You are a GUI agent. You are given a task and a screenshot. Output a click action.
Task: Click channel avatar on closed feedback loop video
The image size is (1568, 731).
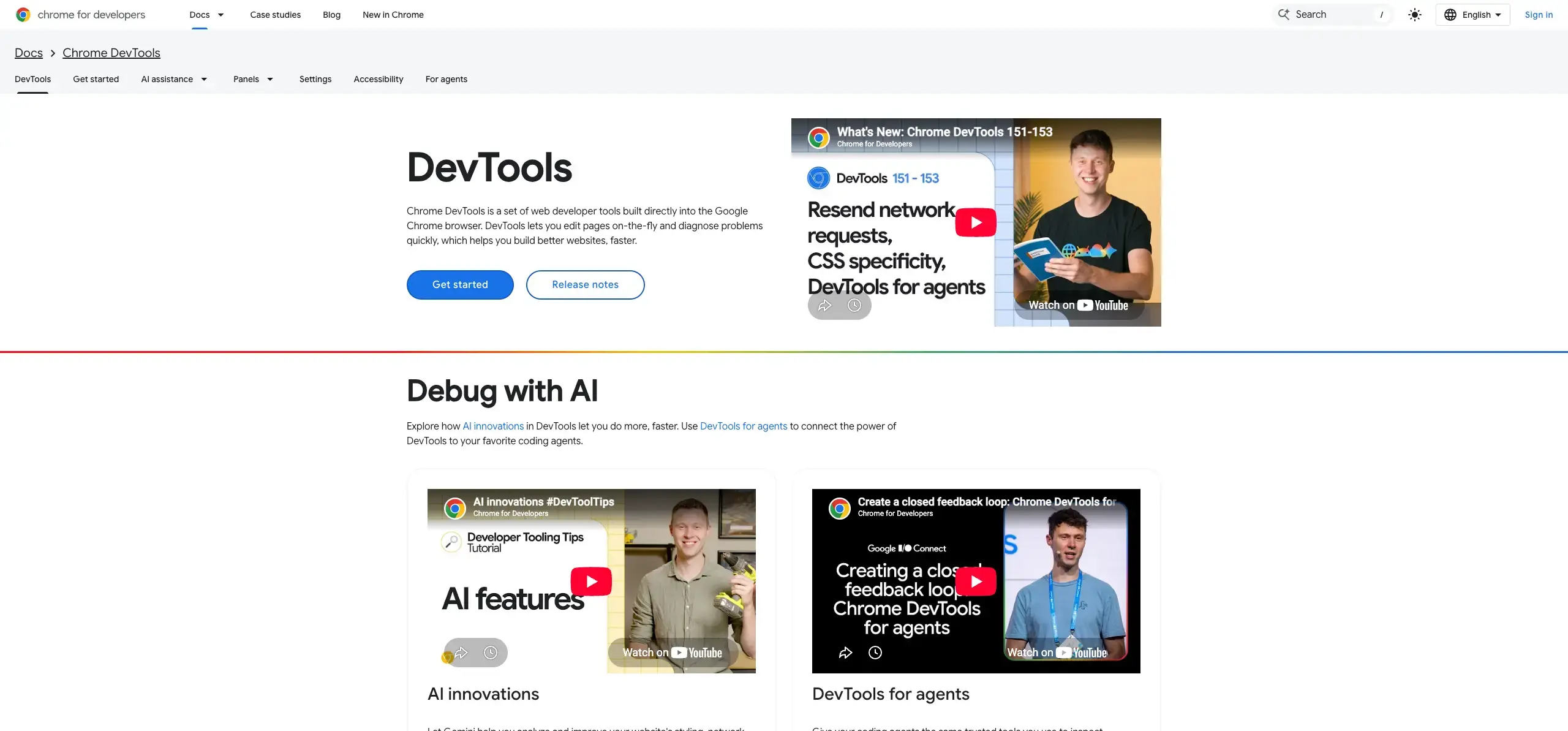pos(839,507)
